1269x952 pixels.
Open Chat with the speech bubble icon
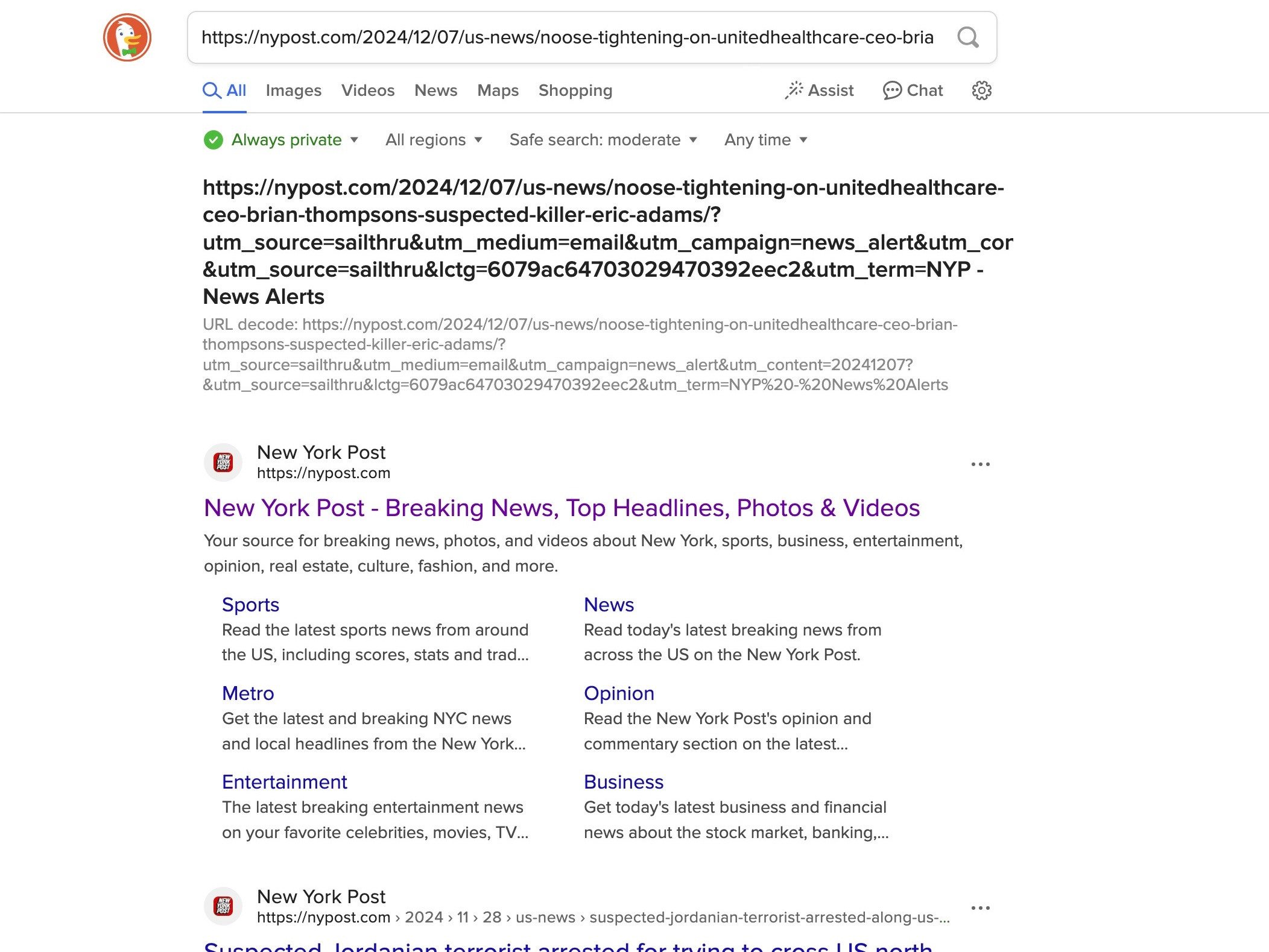(x=913, y=90)
